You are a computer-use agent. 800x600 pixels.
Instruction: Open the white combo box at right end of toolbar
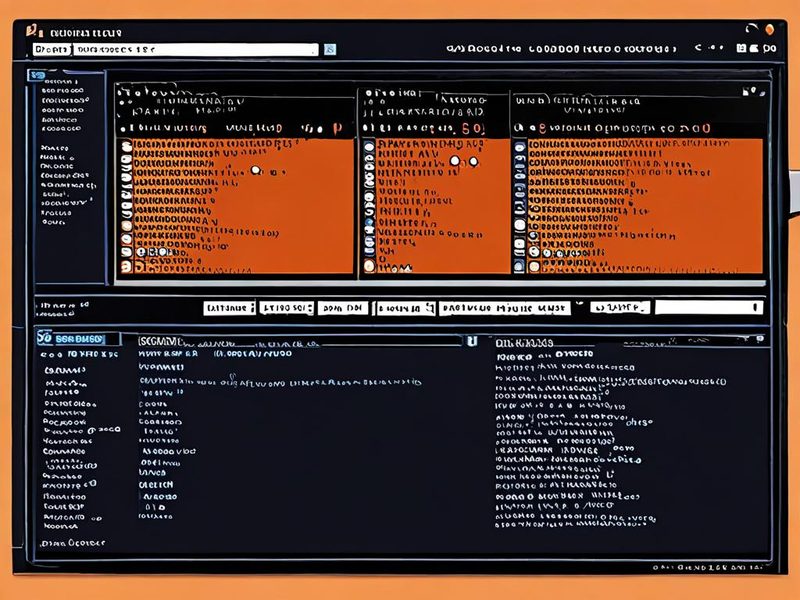709,307
